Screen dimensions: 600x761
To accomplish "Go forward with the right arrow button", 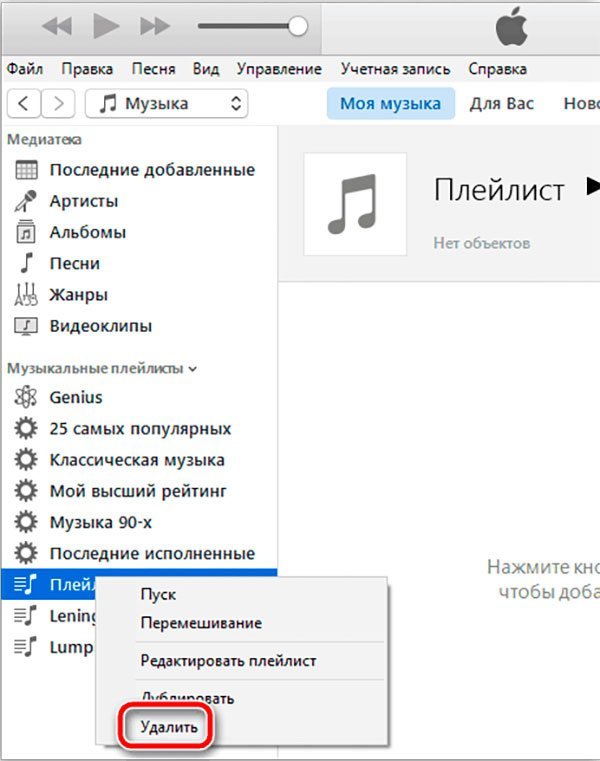I will [58, 103].
